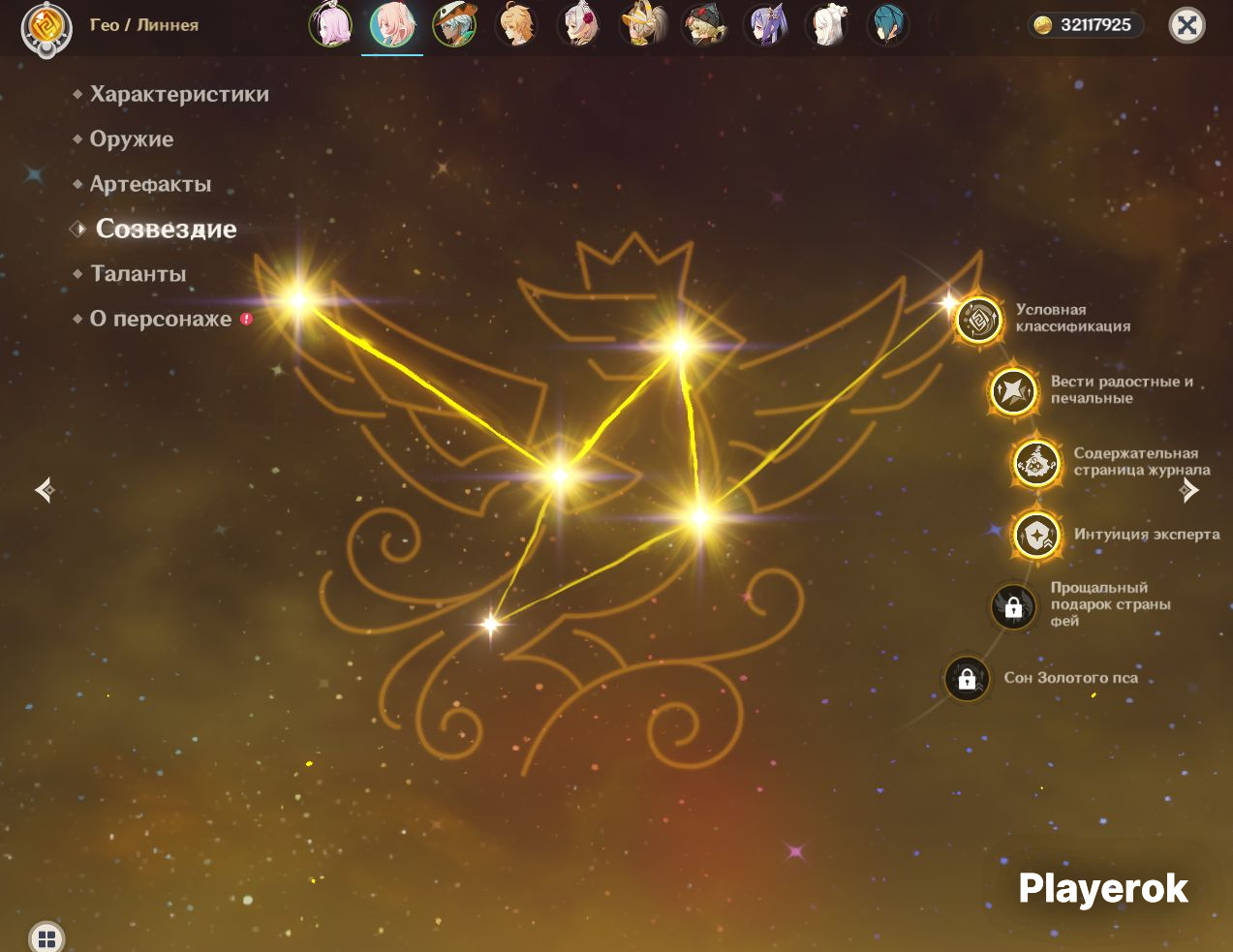Select the Созвездие menu entry
This screenshot has width=1233, height=952.
tap(166, 229)
